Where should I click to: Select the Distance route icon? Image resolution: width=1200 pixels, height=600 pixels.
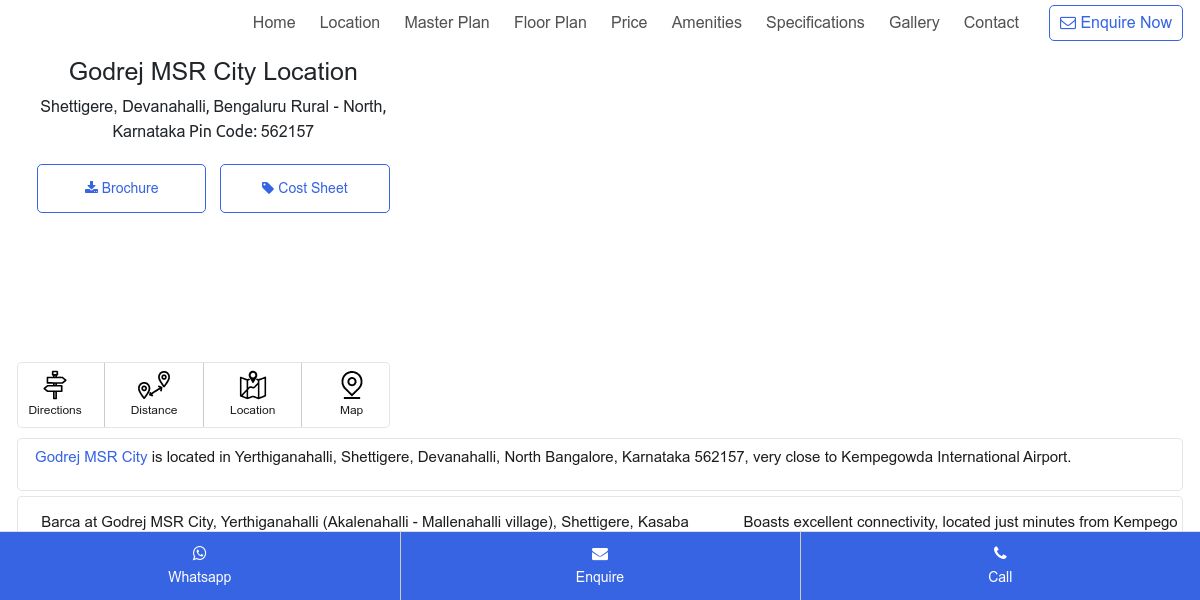coord(154,385)
